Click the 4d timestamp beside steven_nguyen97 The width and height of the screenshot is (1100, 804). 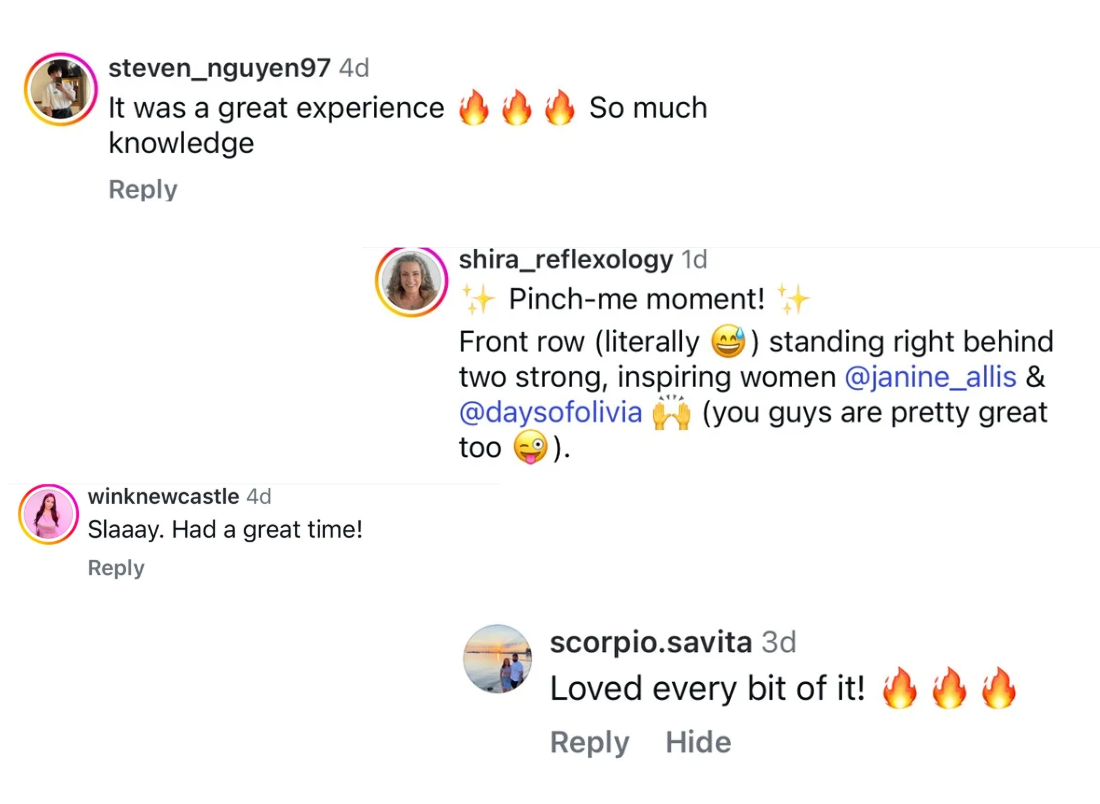coord(354,68)
